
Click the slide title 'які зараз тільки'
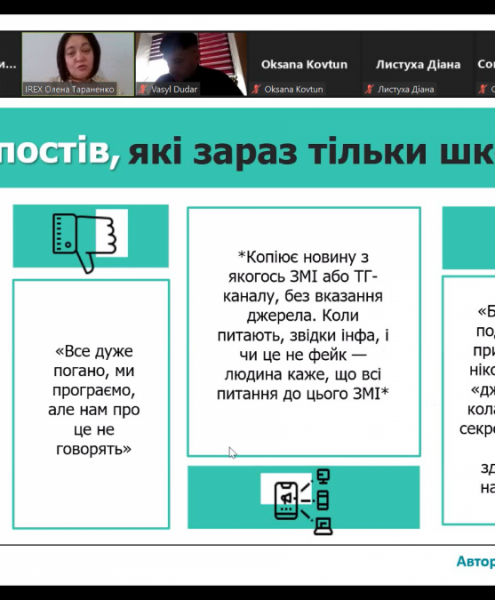coord(277,152)
